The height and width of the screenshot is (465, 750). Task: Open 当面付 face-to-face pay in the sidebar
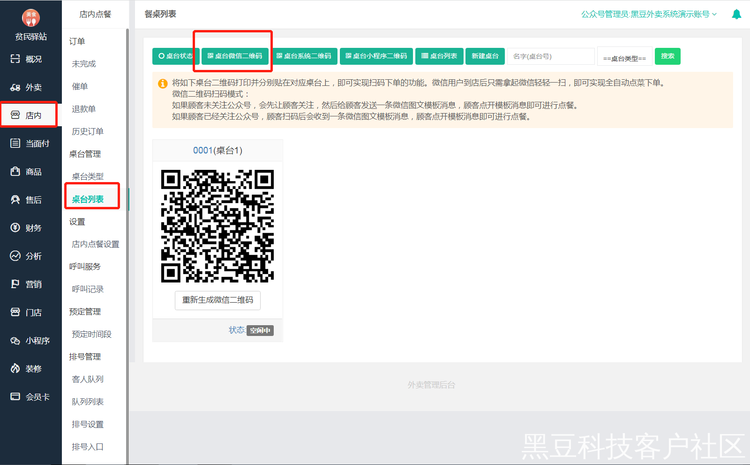click(30, 143)
